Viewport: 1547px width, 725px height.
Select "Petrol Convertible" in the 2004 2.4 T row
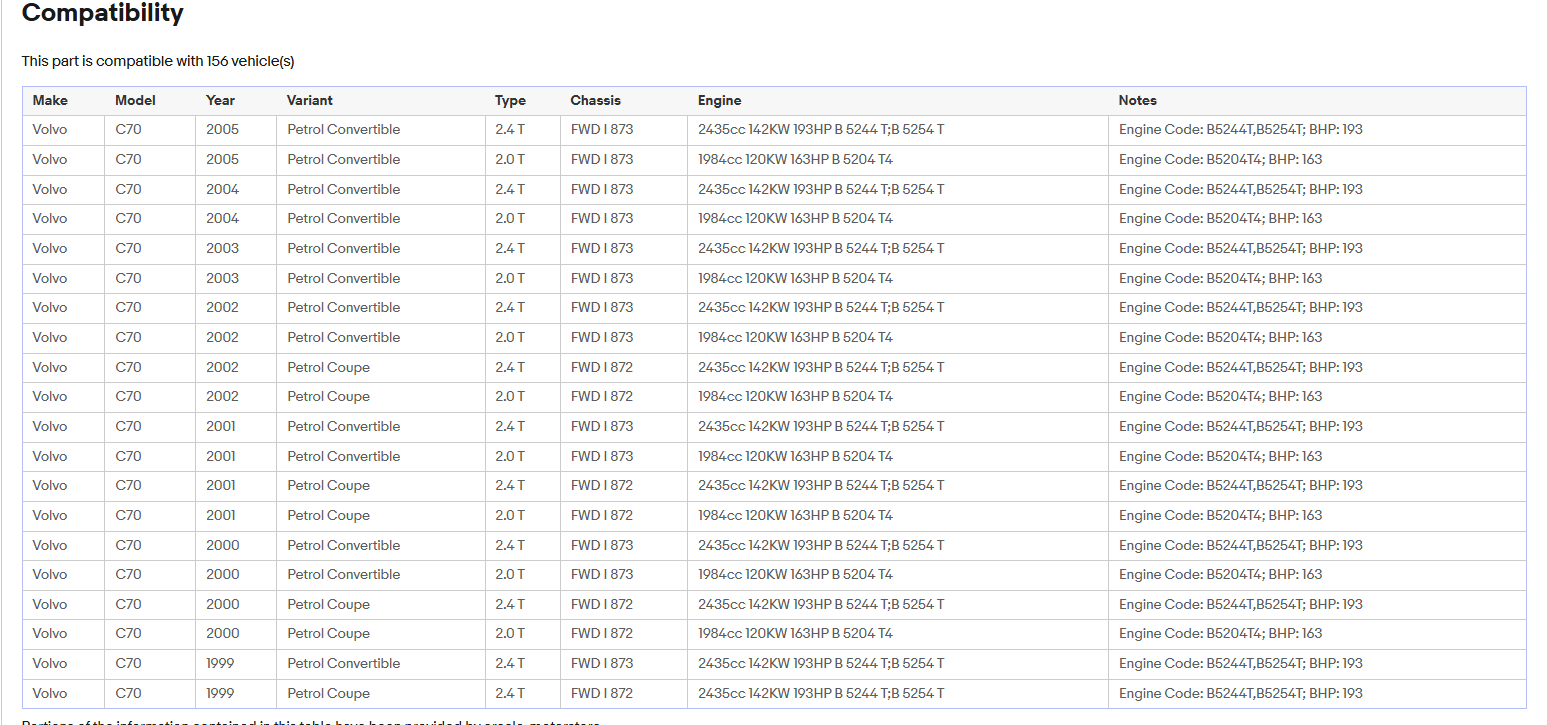(343, 189)
